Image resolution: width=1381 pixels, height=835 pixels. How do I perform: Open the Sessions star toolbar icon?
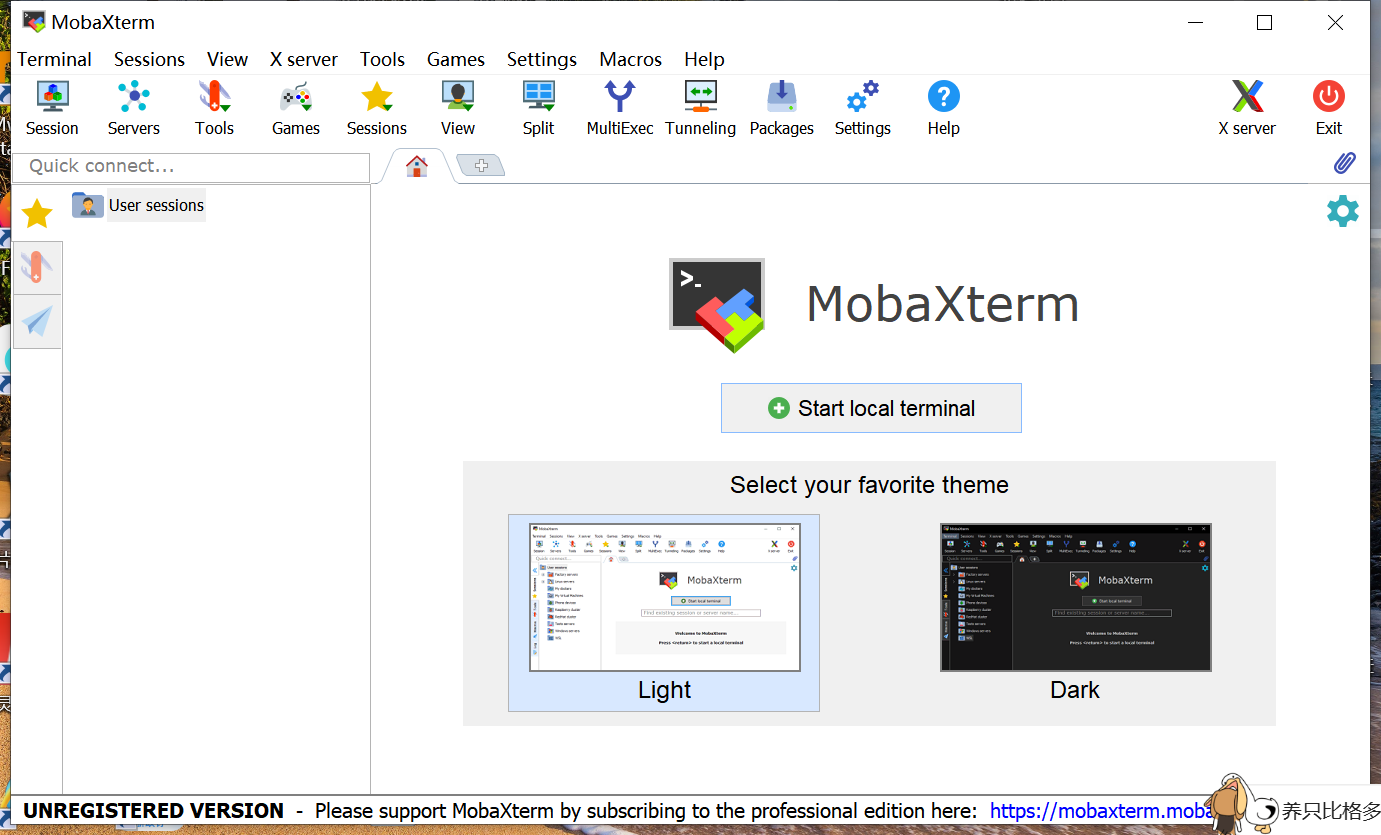point(376,108)
